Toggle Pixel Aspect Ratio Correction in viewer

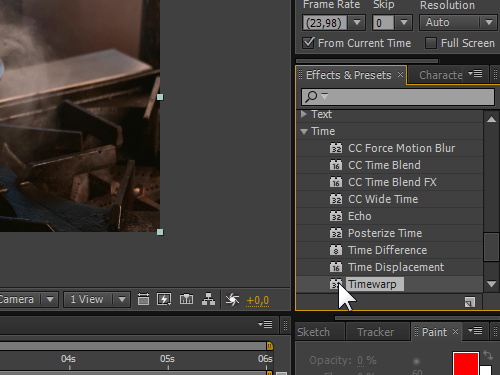click(143, 299)
